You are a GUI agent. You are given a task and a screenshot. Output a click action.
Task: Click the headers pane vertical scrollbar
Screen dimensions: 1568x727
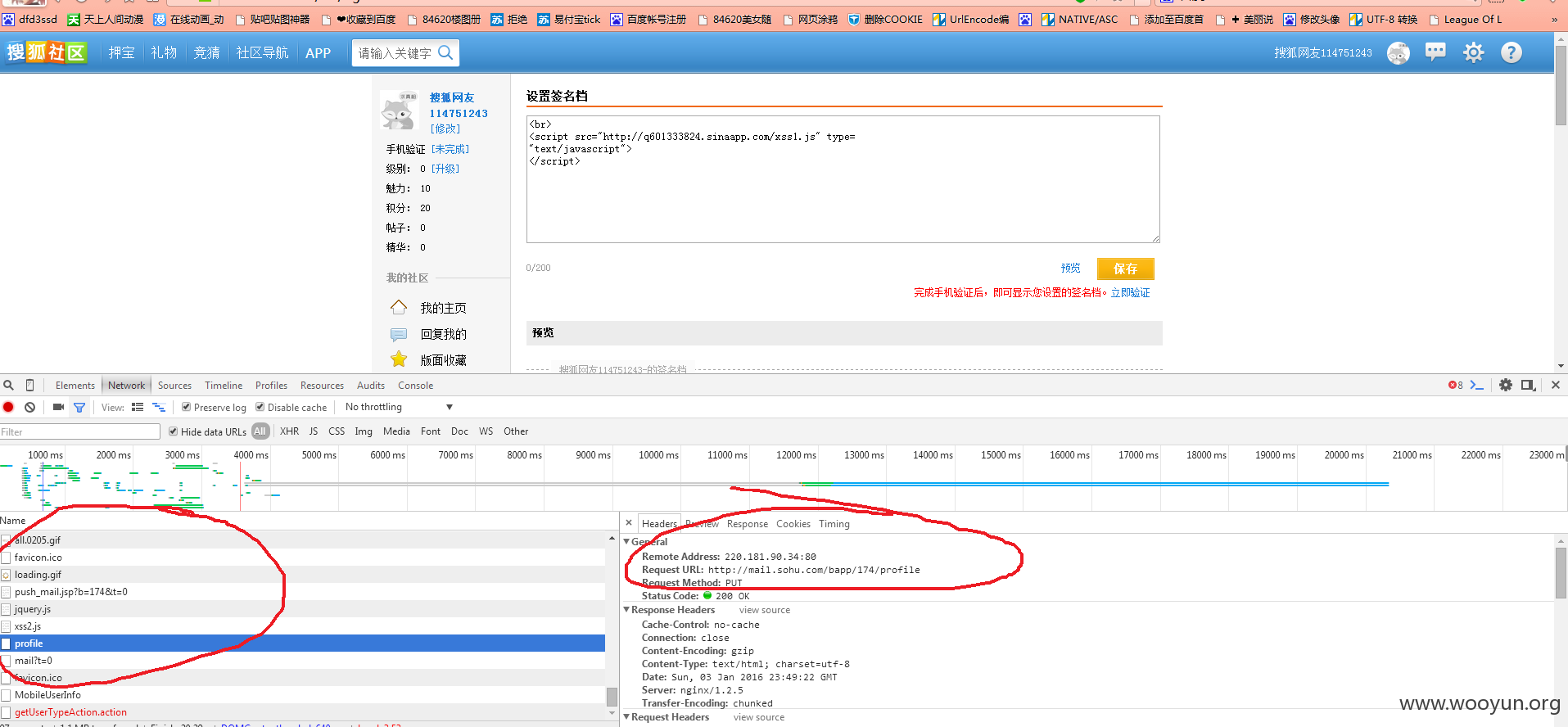1561,630
